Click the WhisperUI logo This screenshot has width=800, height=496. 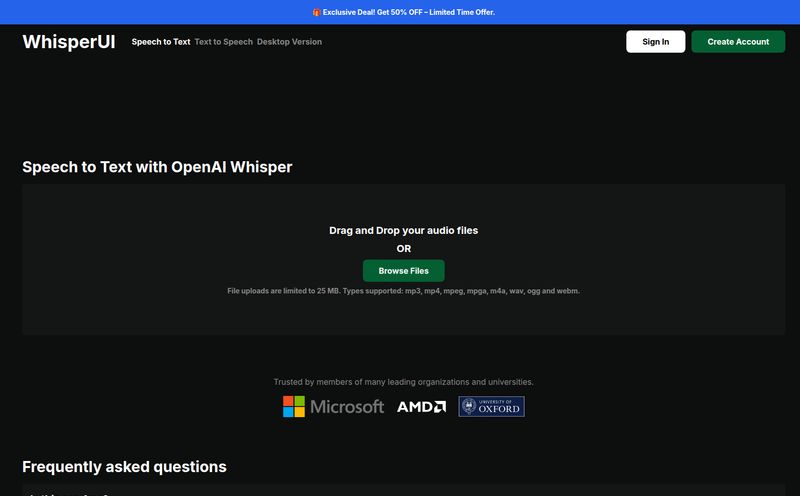click(69, 42)
